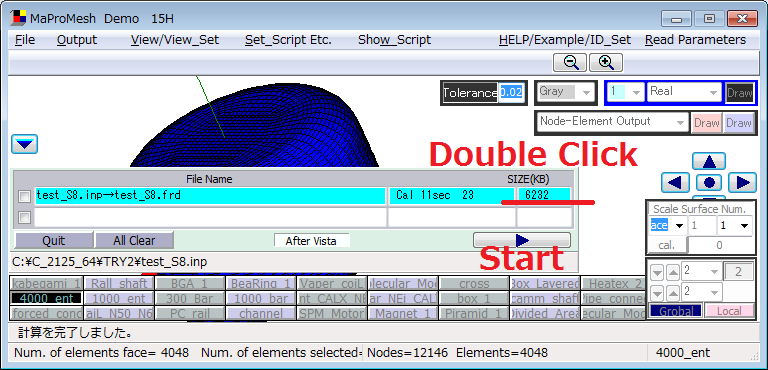The height and width of the screenshot is (370, 768).
Task: Click the All Clear button
Action: [134, 241]
